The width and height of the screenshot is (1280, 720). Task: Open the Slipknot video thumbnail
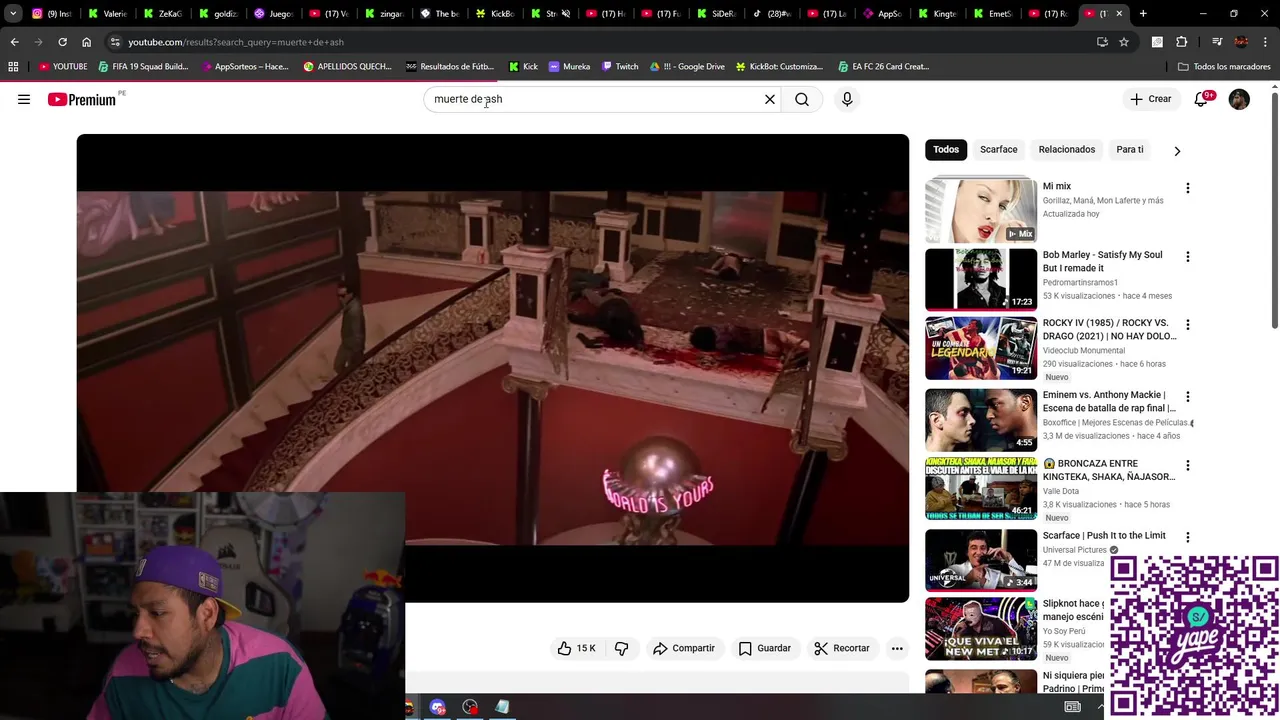[981, 629]
